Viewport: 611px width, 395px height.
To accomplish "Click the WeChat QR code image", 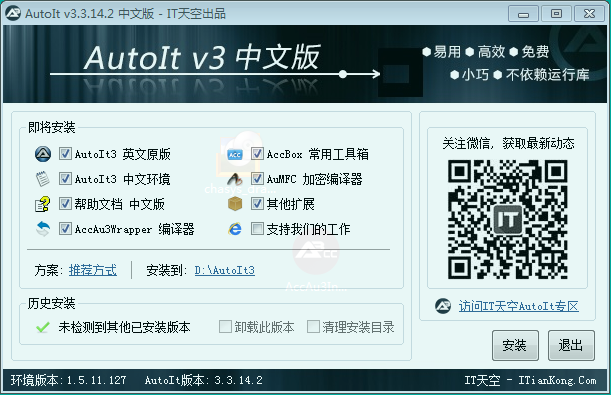I will (x=507, y=219).
